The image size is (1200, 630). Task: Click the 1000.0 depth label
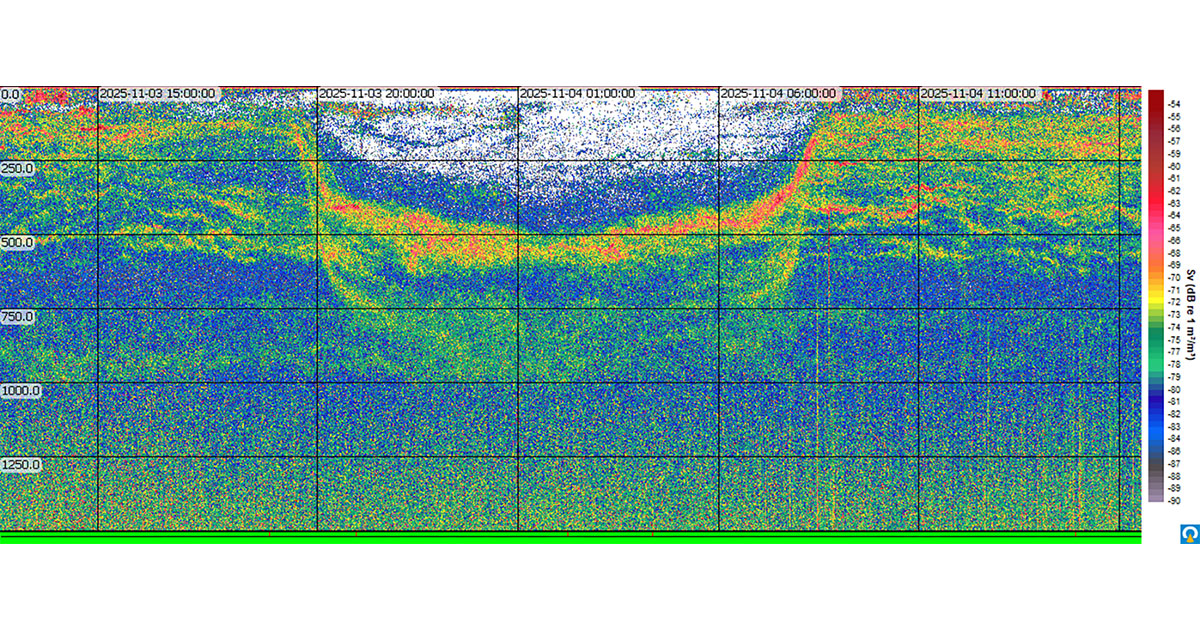point(20,390)
